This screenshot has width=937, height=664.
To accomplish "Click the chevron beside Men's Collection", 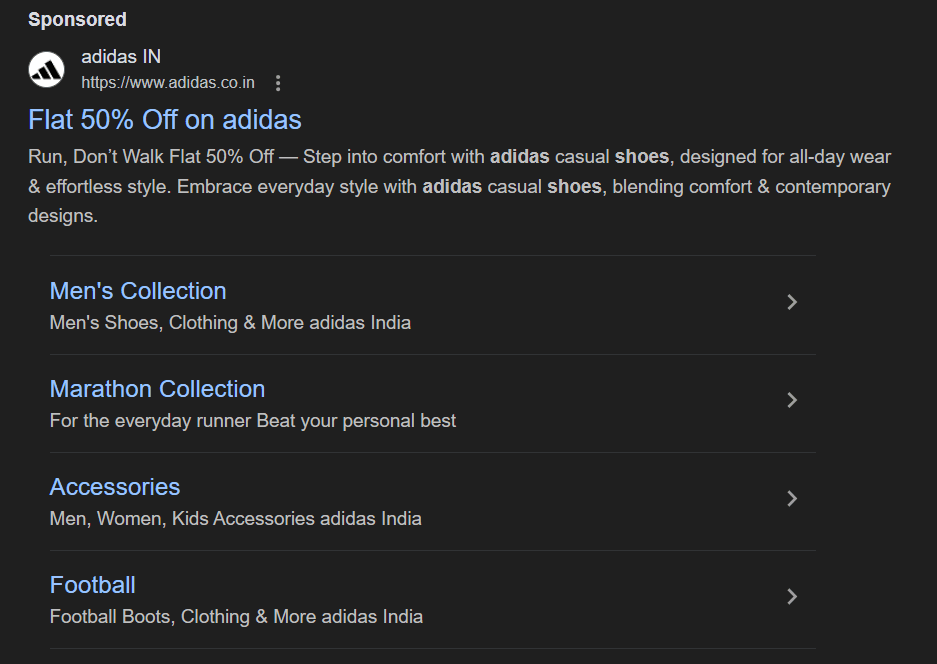I will pyautogui.click(x=792, y=302).
